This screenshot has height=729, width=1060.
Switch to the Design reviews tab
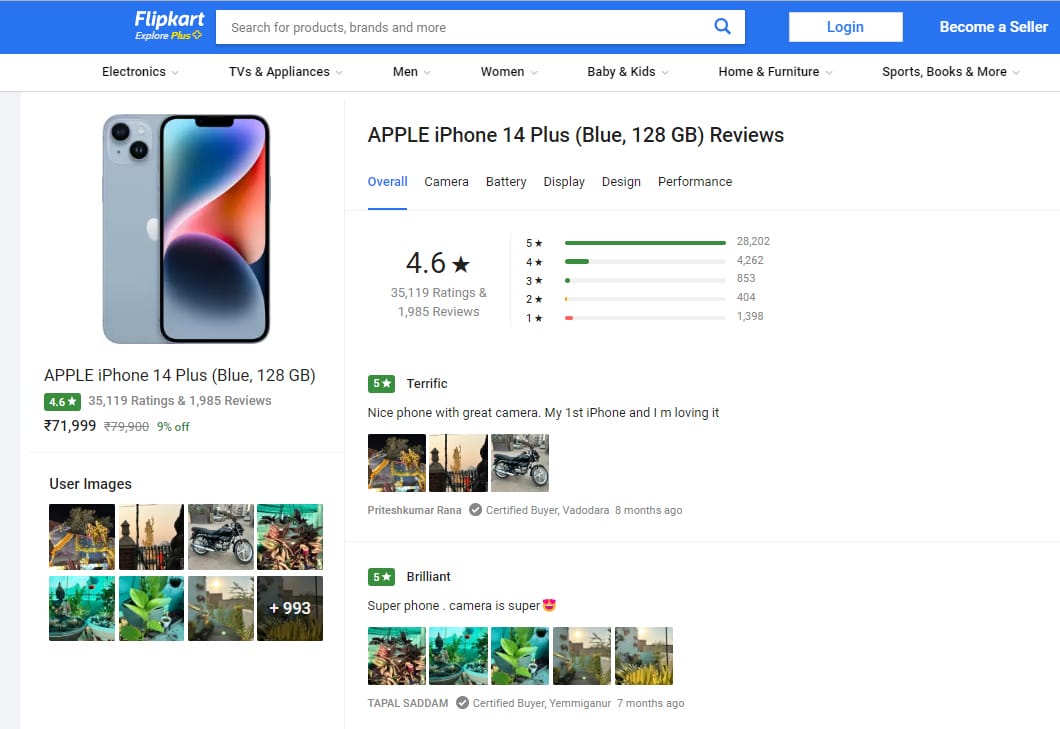tap(621, 182)
